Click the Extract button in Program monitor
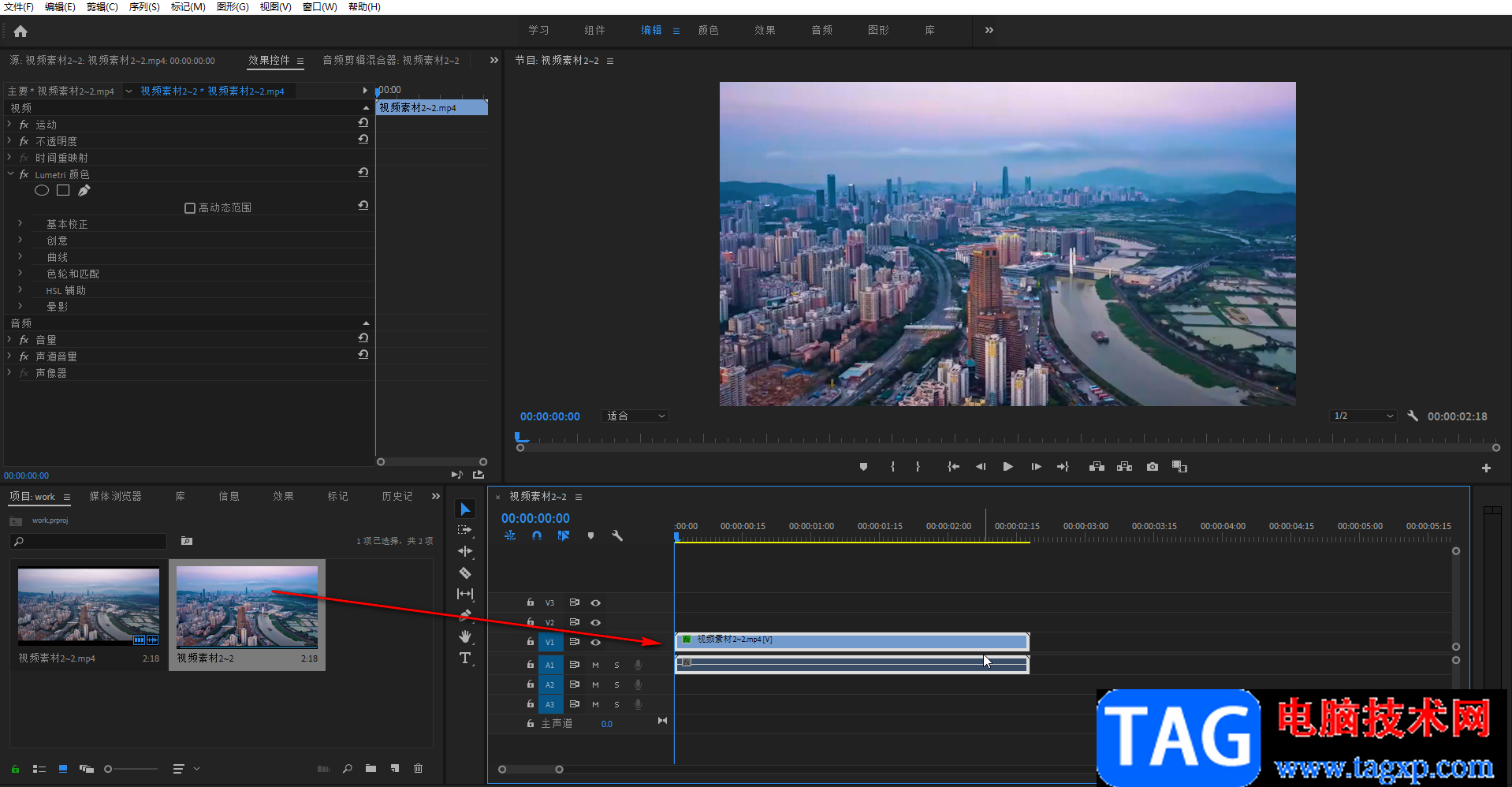This screenshot has width=1512, height=787. [1125, 467]
